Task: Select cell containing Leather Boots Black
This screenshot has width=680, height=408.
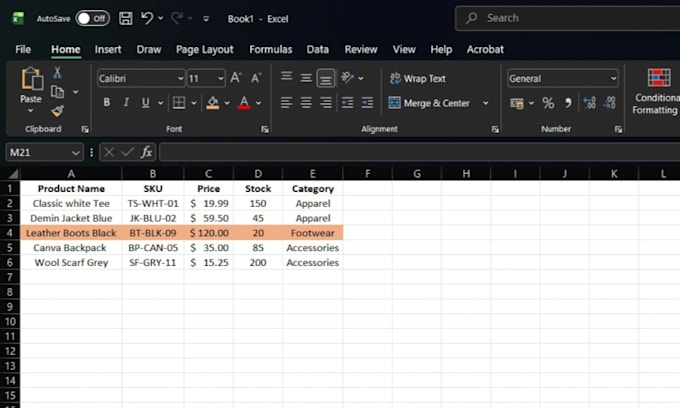Action: [x=71, y=233]
